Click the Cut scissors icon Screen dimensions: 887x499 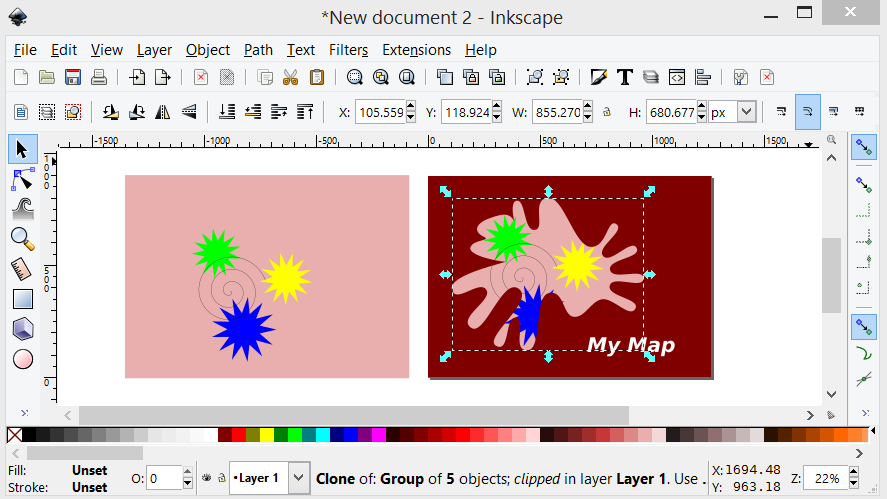291,77
